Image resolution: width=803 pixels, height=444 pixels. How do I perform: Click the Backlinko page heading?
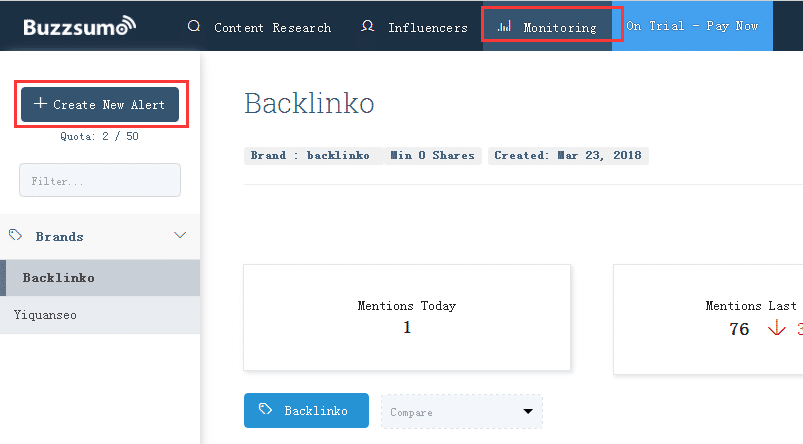point(309,103)
